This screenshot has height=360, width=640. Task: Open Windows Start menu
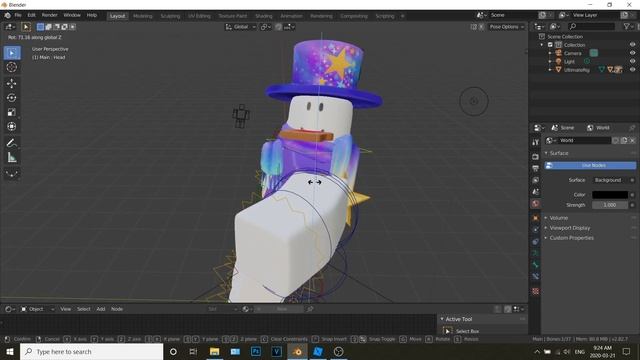click(x=10, y=351)
